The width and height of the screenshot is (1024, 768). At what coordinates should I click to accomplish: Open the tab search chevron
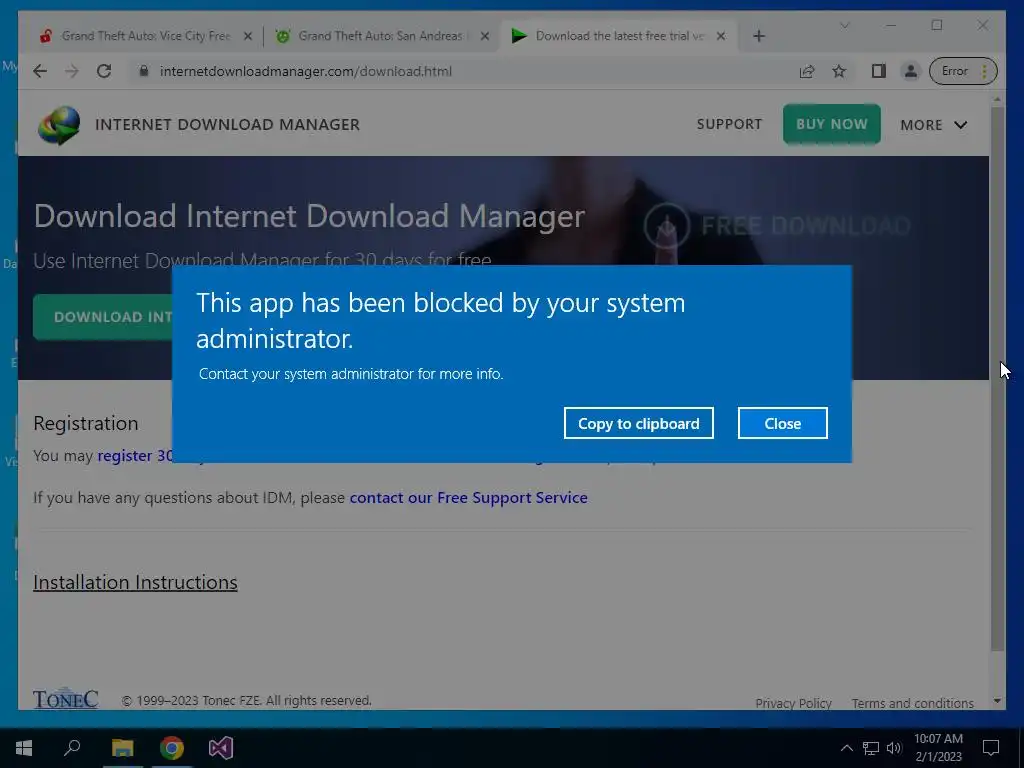click(x=844, y=25)
